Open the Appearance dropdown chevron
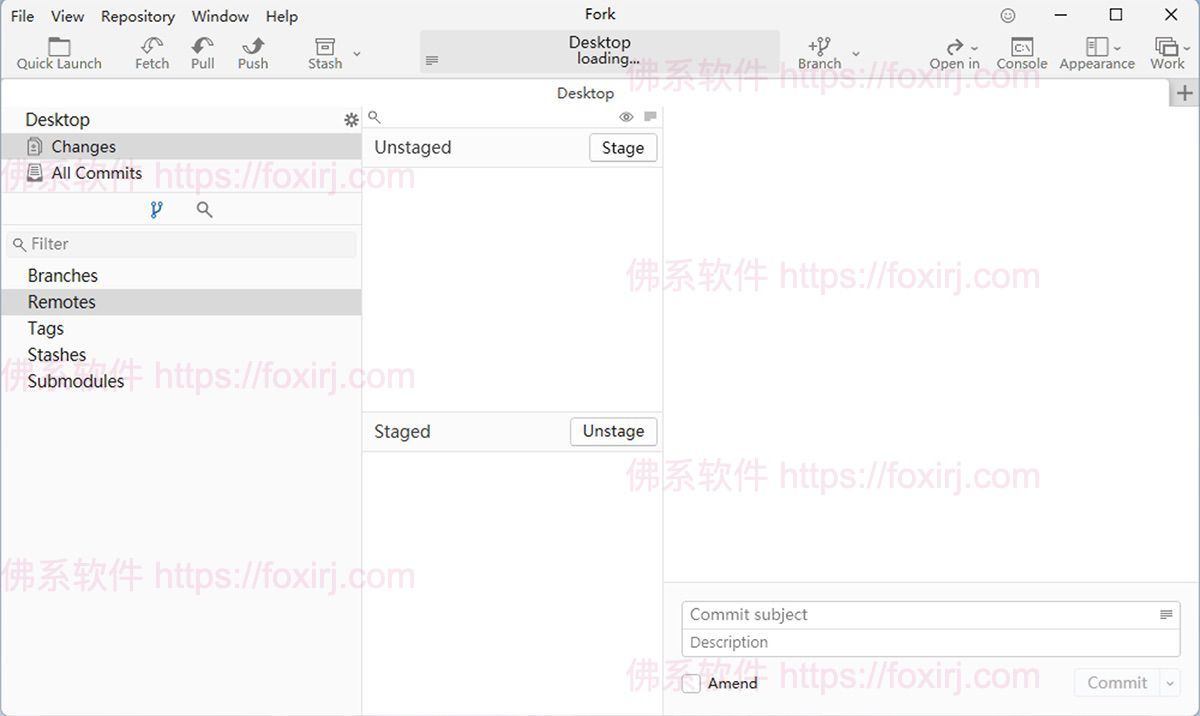This screenshot has height=716, width=1200. tap(1117, 48)
